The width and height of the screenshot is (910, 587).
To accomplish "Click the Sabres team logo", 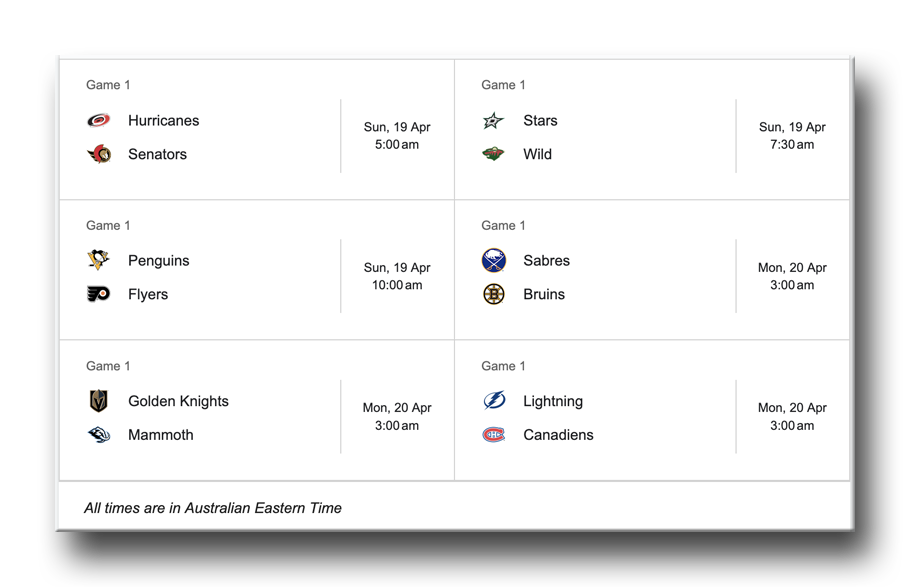I will (494, 261).
